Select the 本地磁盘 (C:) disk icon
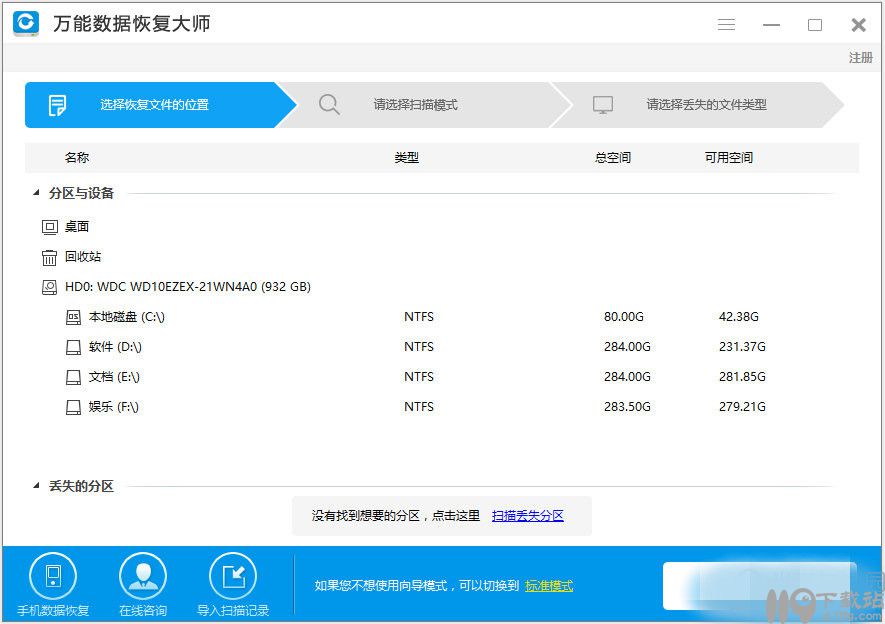Screen dimensions: 885x624 tap(73, 316)
